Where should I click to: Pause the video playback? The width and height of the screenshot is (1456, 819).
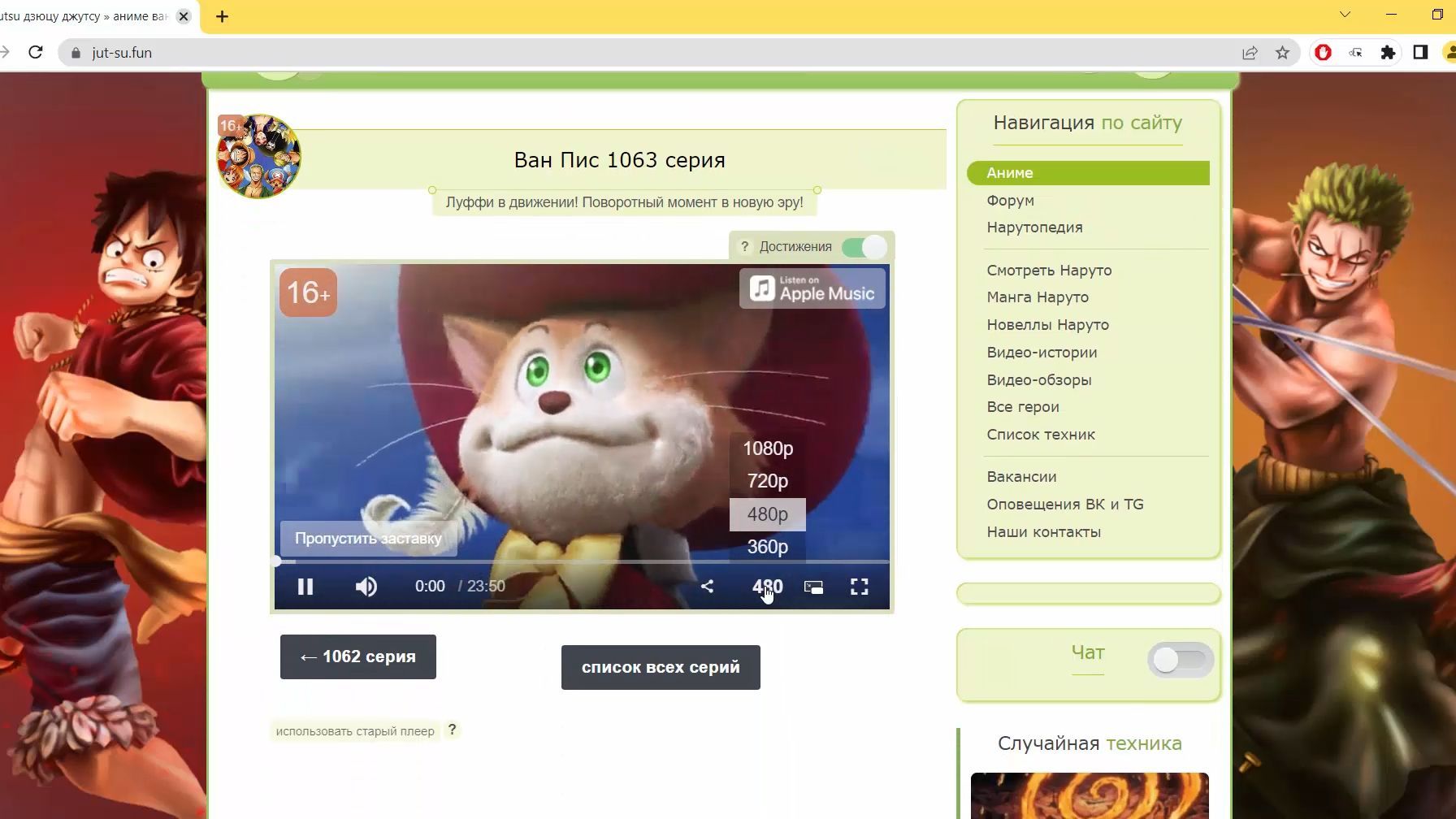(x=305, y=587)
